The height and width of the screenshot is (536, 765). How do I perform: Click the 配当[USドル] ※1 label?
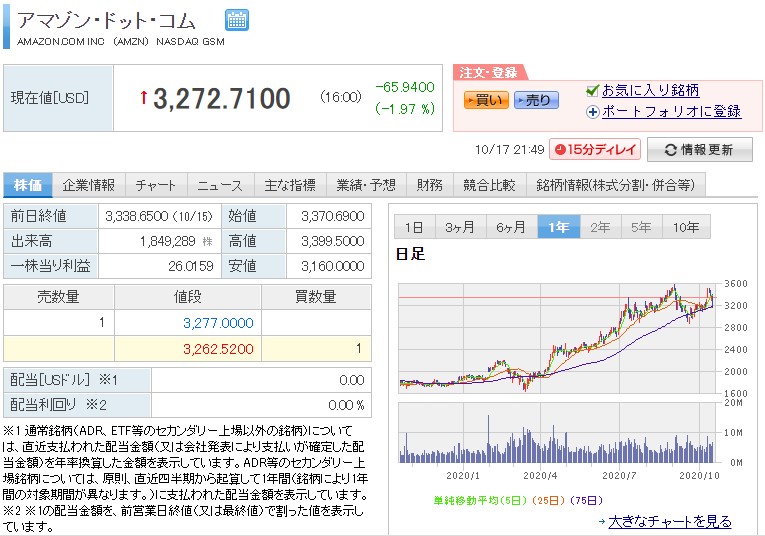pos(64,380)
